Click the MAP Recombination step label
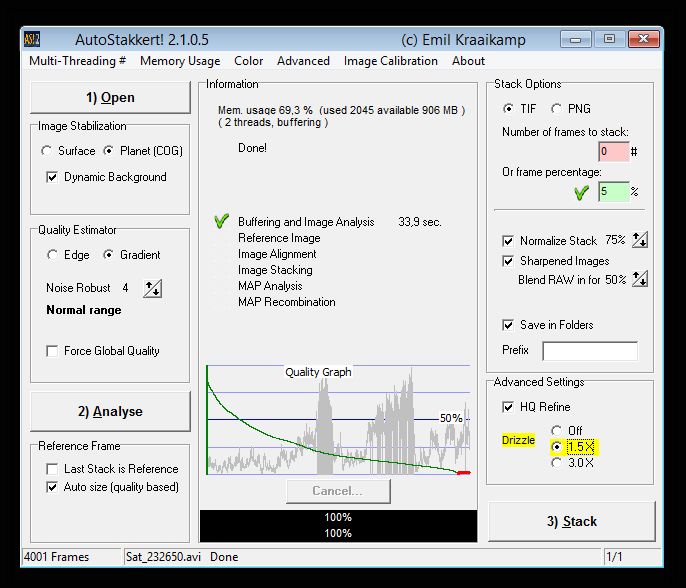Screen dimensions: 686x588 (287, 302)
